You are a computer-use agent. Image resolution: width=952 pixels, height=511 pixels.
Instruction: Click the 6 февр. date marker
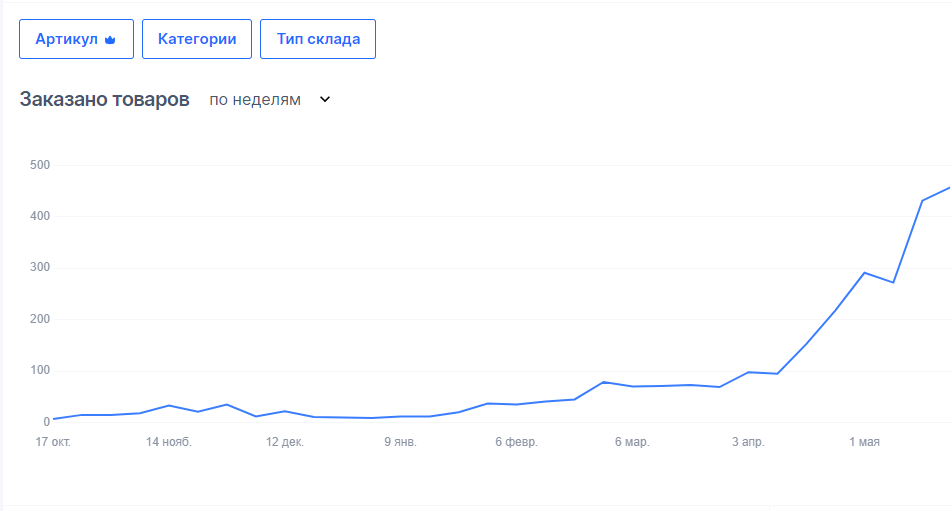516,442
